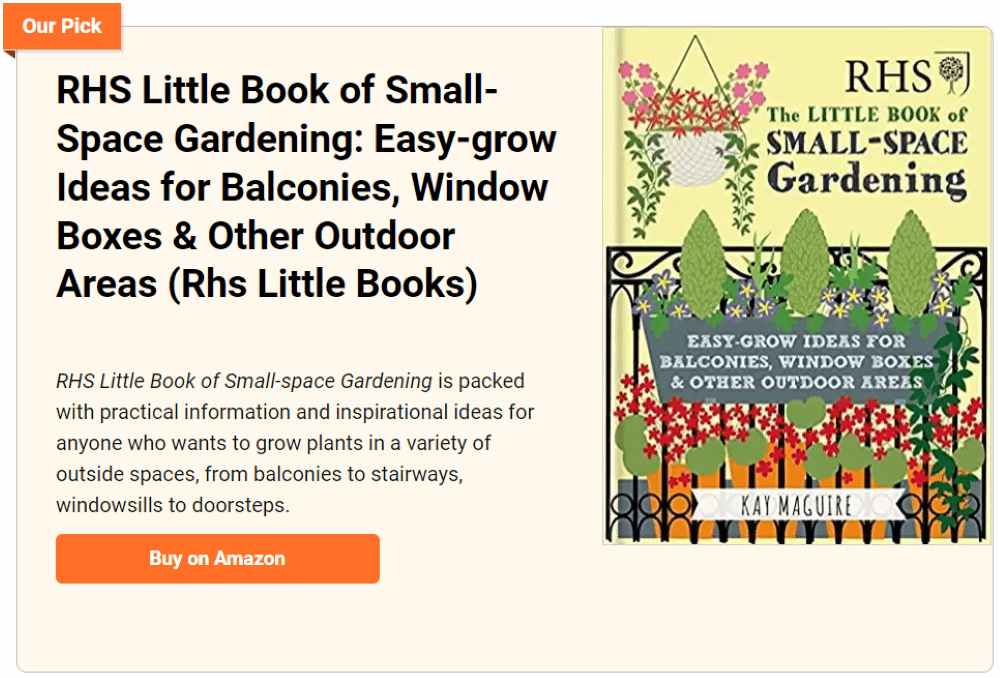Click the middle conical shrub on cover
The height and width of the screenshot is (678, 1000).
click(x=804, y=263)
